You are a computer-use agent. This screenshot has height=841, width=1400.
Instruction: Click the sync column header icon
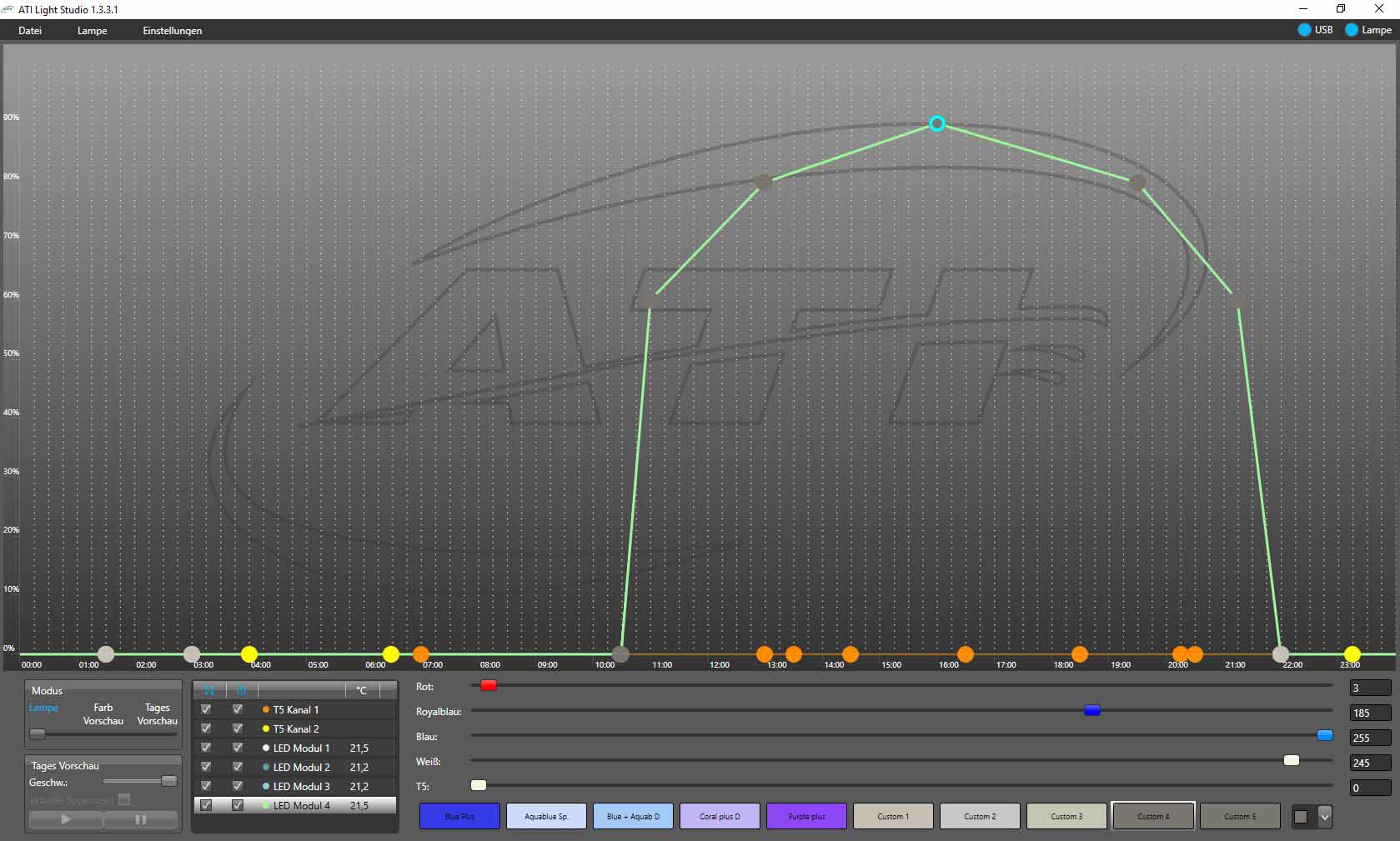coord(209,690)
